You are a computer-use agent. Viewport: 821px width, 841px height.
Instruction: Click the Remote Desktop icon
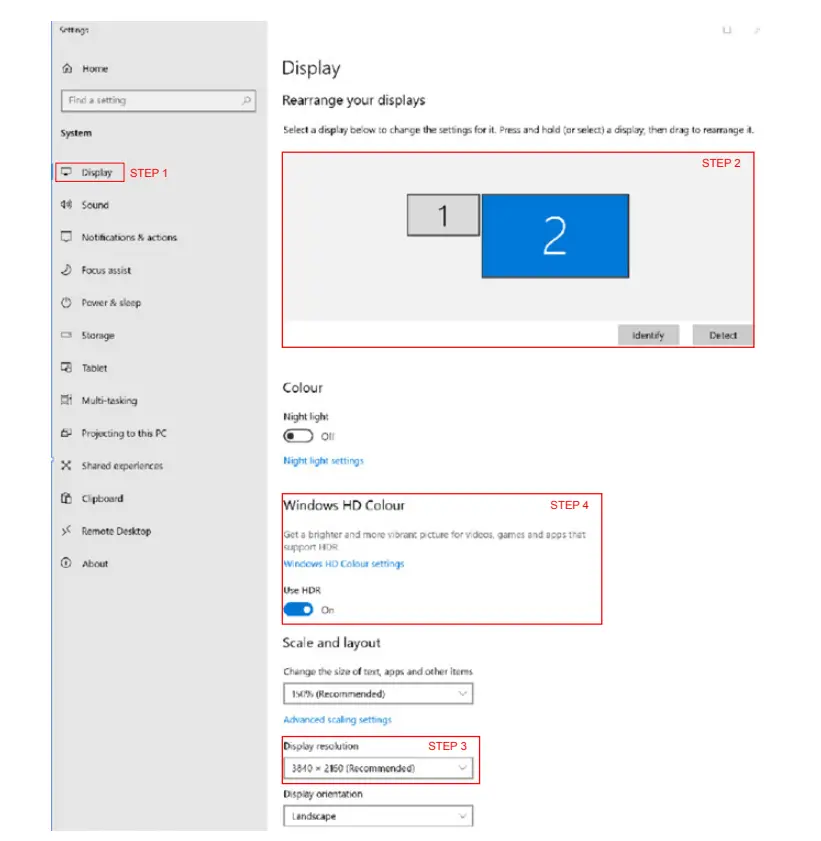coord(66,530)
